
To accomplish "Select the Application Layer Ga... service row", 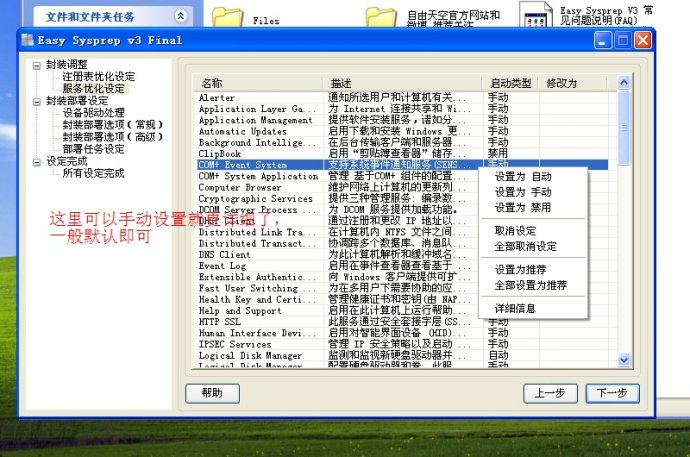I will (x=401, y=109).
